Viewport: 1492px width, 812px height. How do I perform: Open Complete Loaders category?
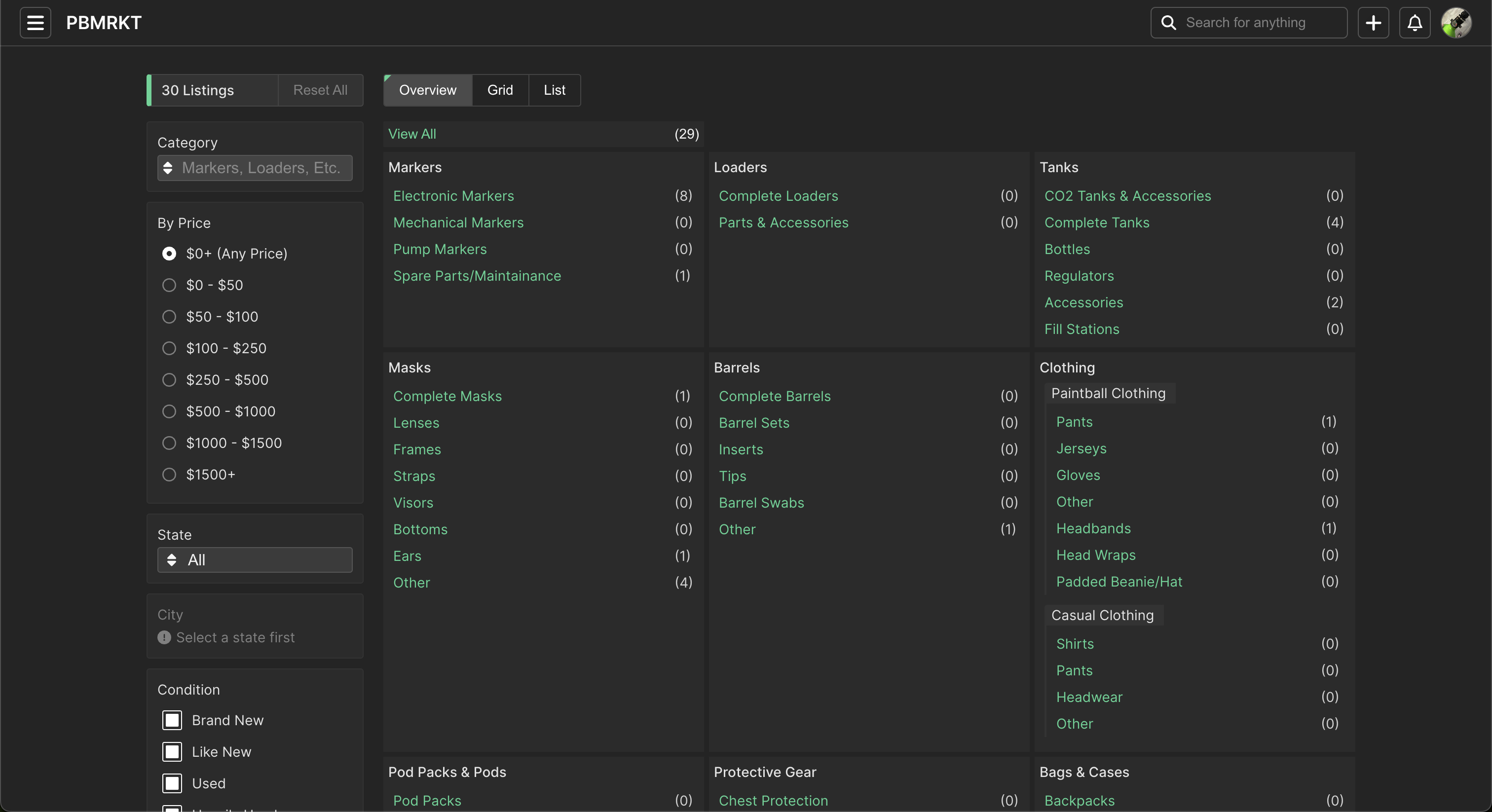click(778, 196)
